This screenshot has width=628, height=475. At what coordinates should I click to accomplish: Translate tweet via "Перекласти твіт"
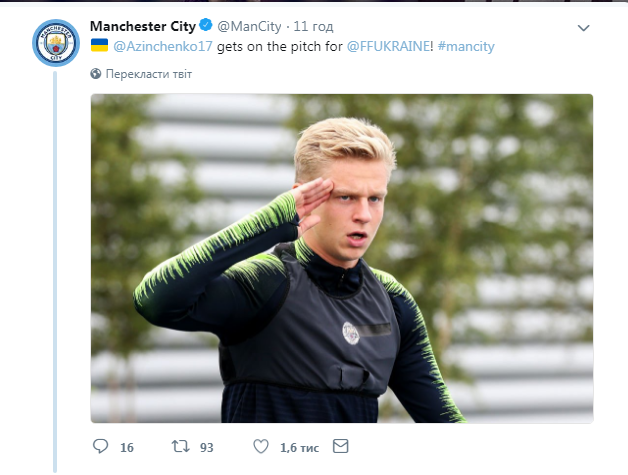click(x=149, y=74)
